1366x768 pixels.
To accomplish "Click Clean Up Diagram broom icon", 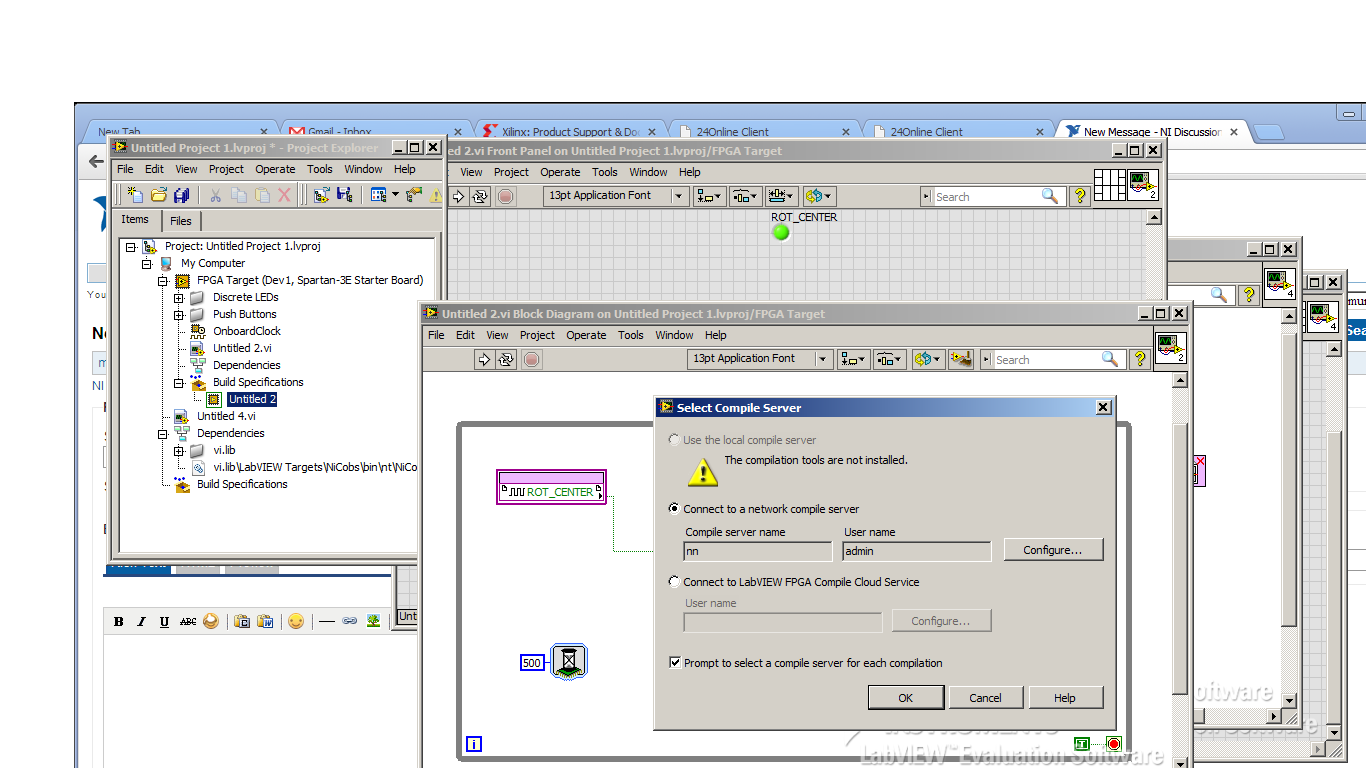I will [962, 359].
